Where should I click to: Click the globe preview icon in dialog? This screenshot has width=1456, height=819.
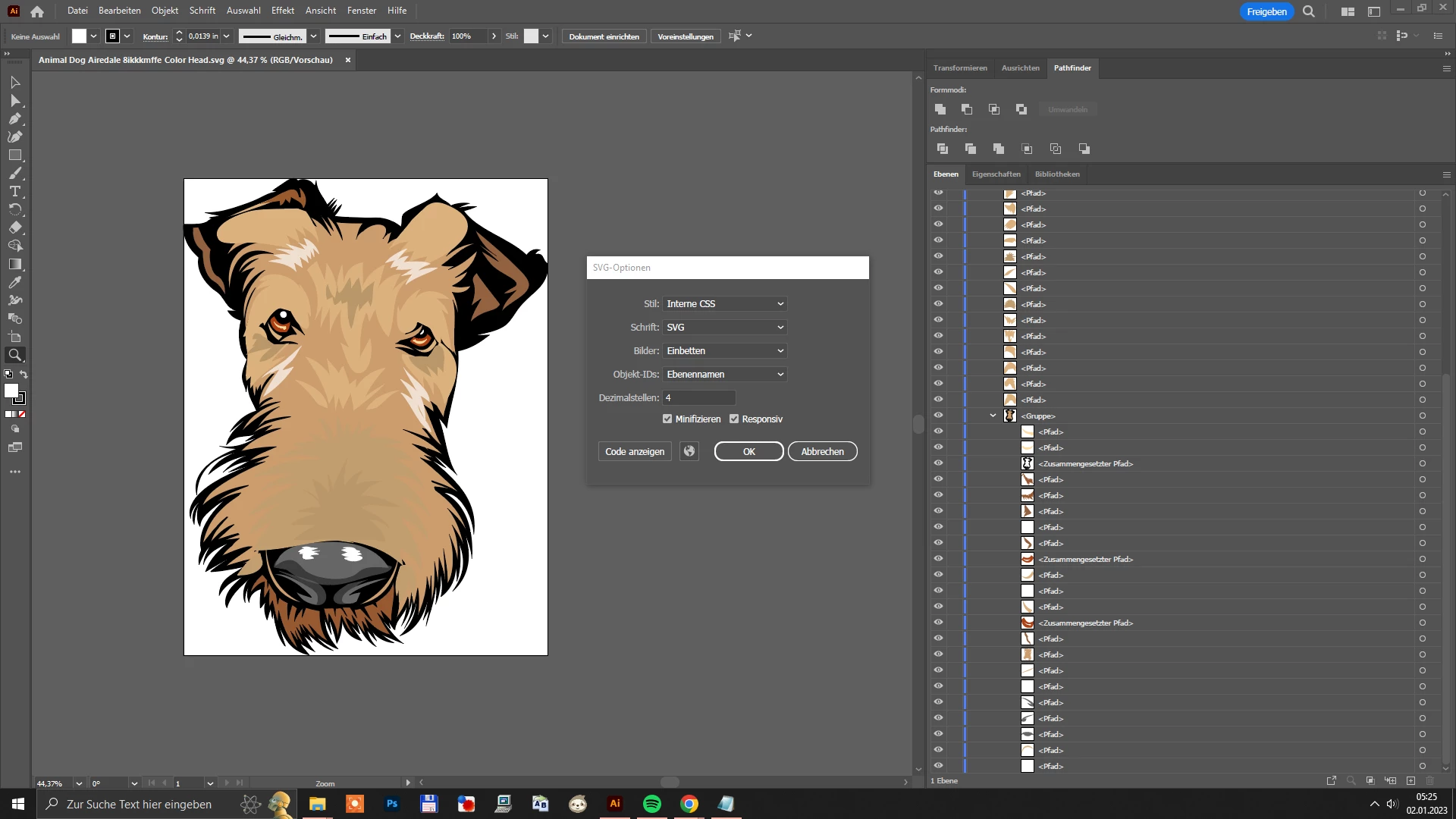tap(689, 451)
